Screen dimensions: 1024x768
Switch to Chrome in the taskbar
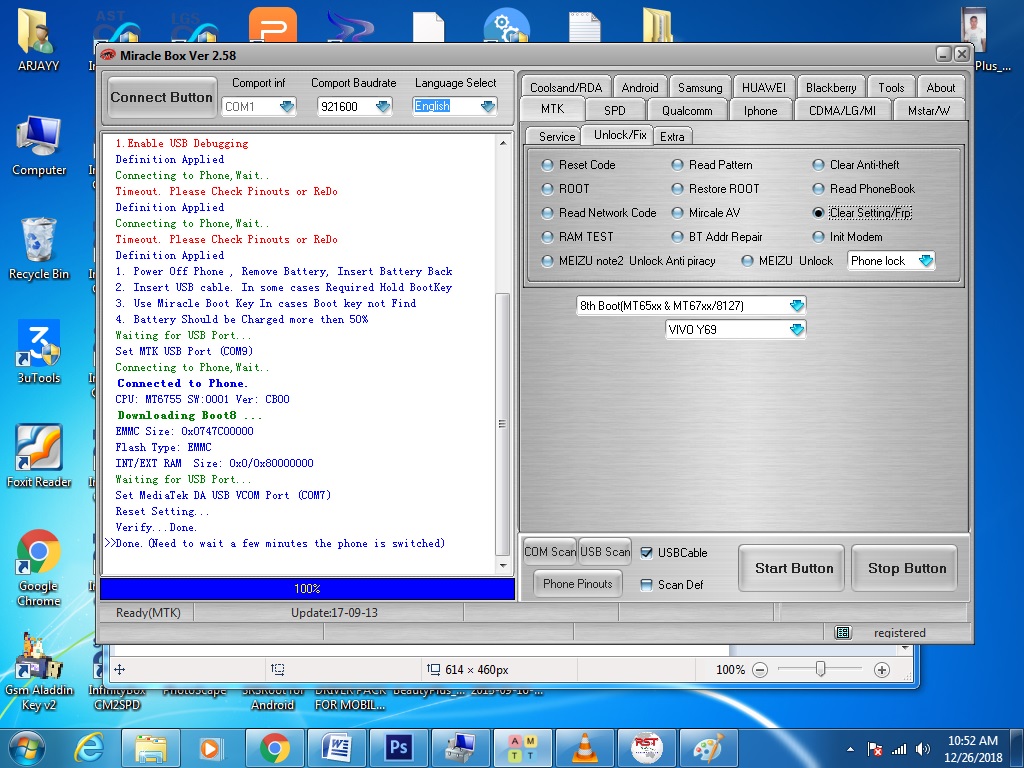(x=274, y=748)
